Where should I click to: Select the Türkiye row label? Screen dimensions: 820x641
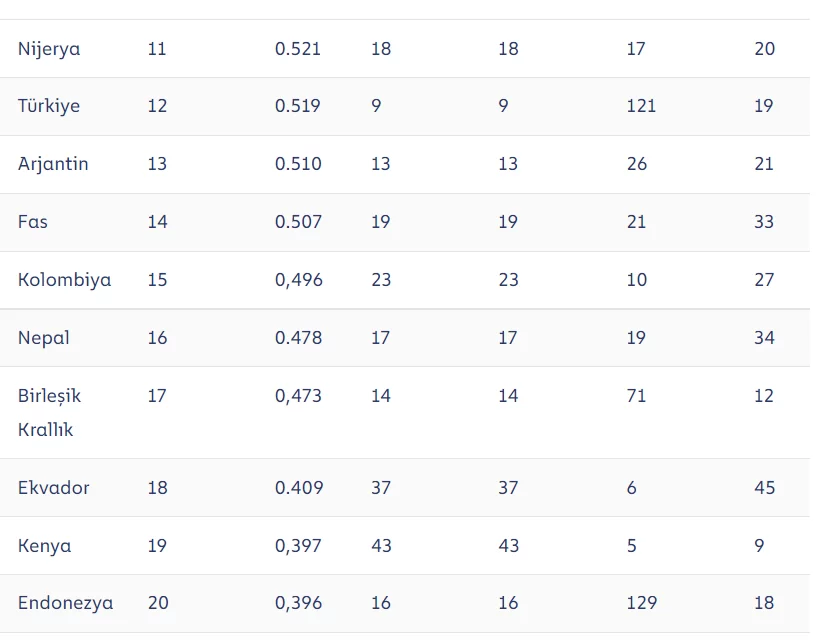coord(49,106)
